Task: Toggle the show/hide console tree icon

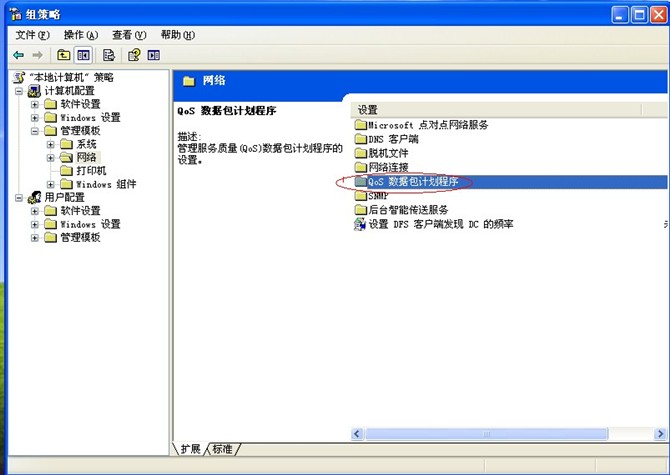Action: 83,55
